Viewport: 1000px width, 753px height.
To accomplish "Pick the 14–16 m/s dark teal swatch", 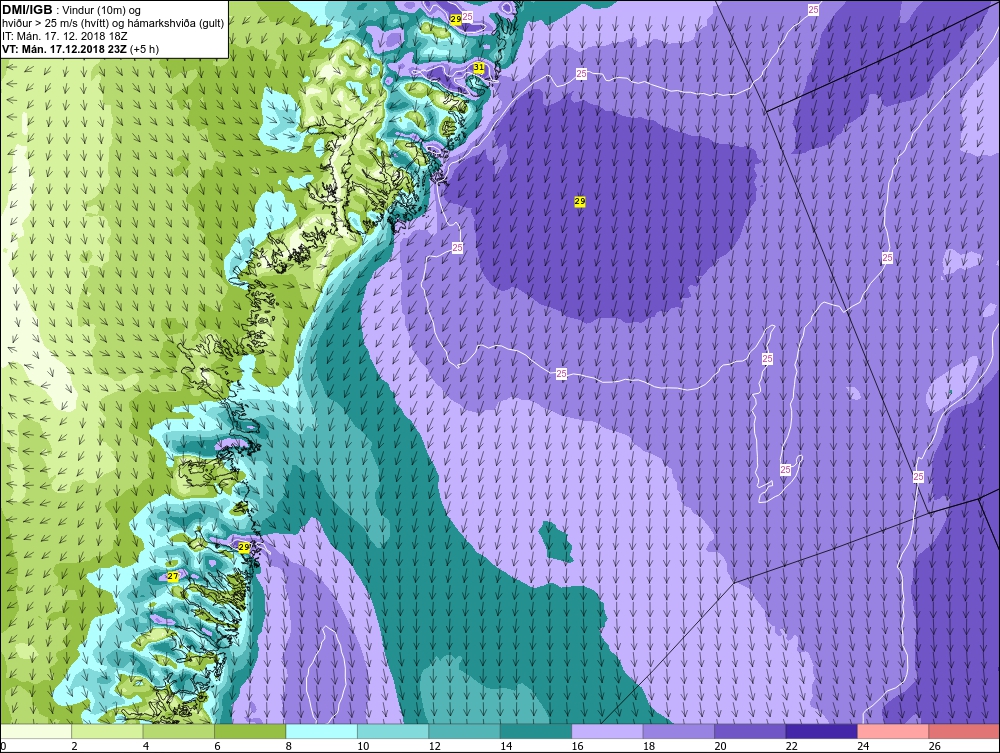I will [536, 731].
